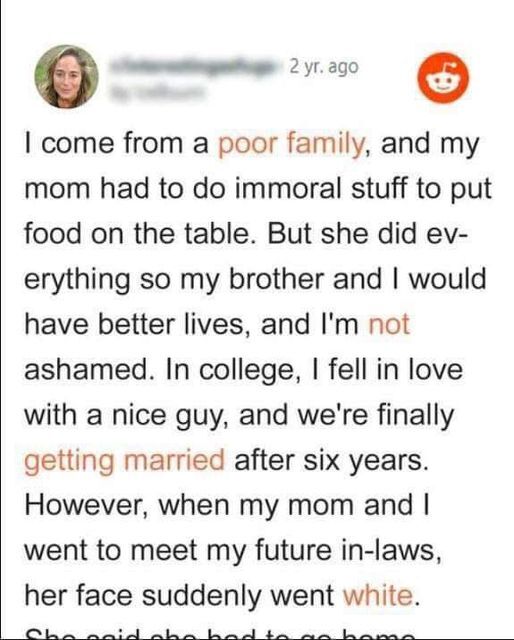The height and width of the screenshot is (640, 514).
Task: Click the highlighted word "not"
Action: [389, 324]
